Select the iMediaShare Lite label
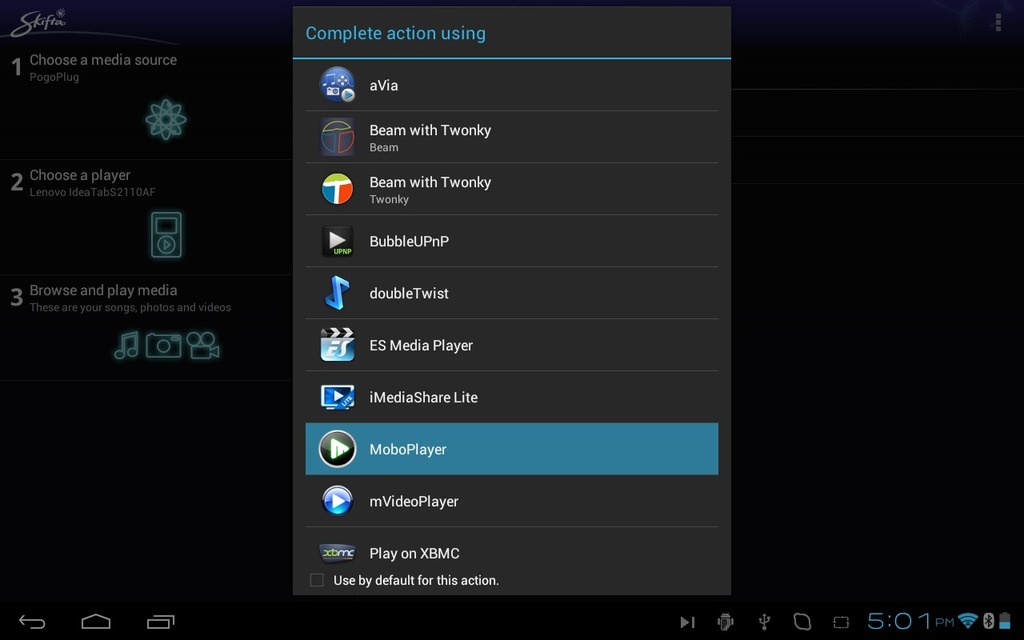 [423, 397]
